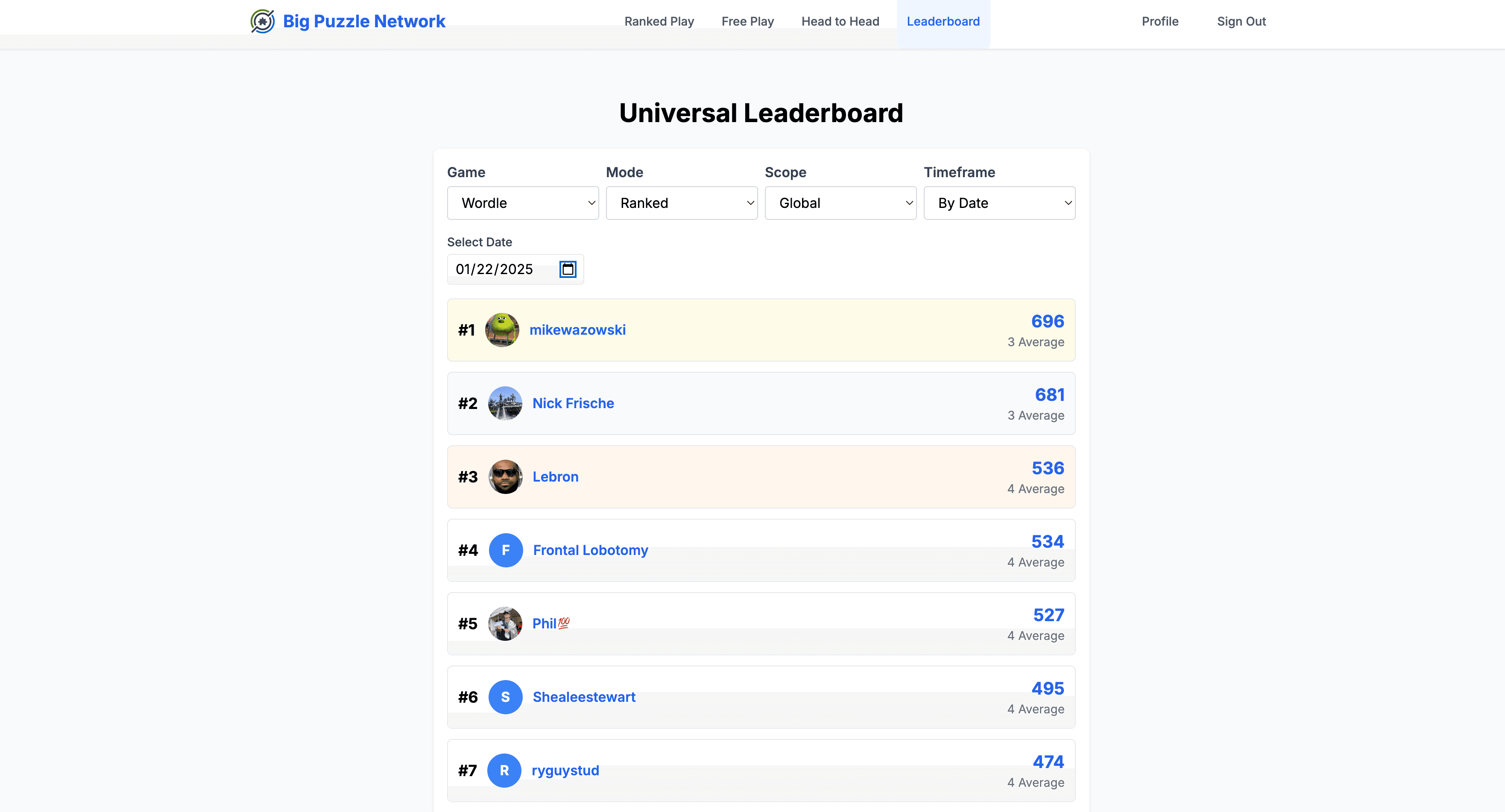The width and height of the screenshot is (1505, 812).
Task: Click the S avatar for Shealeestewart
Action: (x=505, y=696)
